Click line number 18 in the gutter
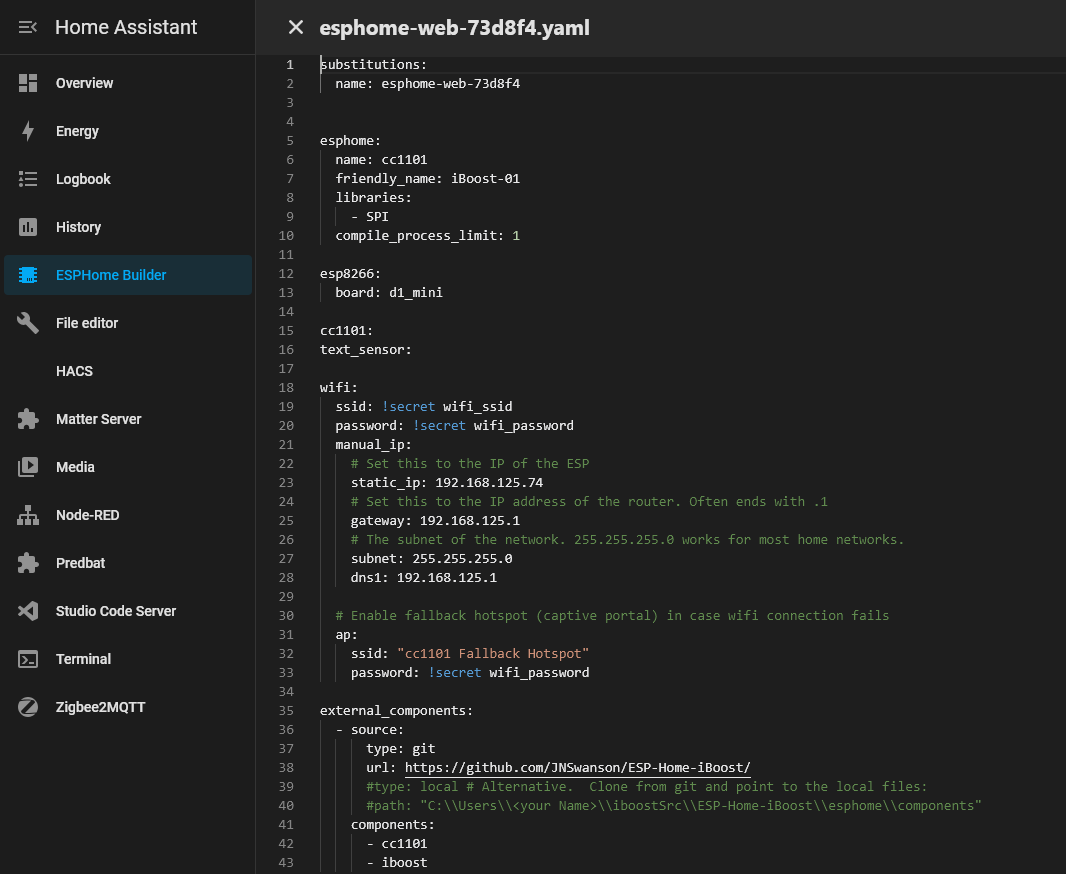Screen dimensions: 1066x874 click(286, 387)
